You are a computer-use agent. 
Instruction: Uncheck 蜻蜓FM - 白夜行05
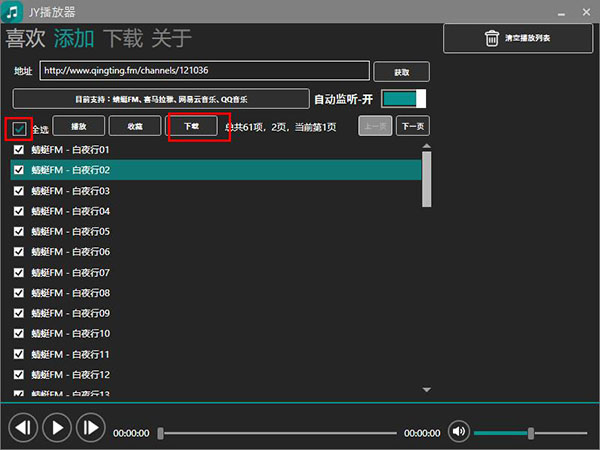[19, 232]
